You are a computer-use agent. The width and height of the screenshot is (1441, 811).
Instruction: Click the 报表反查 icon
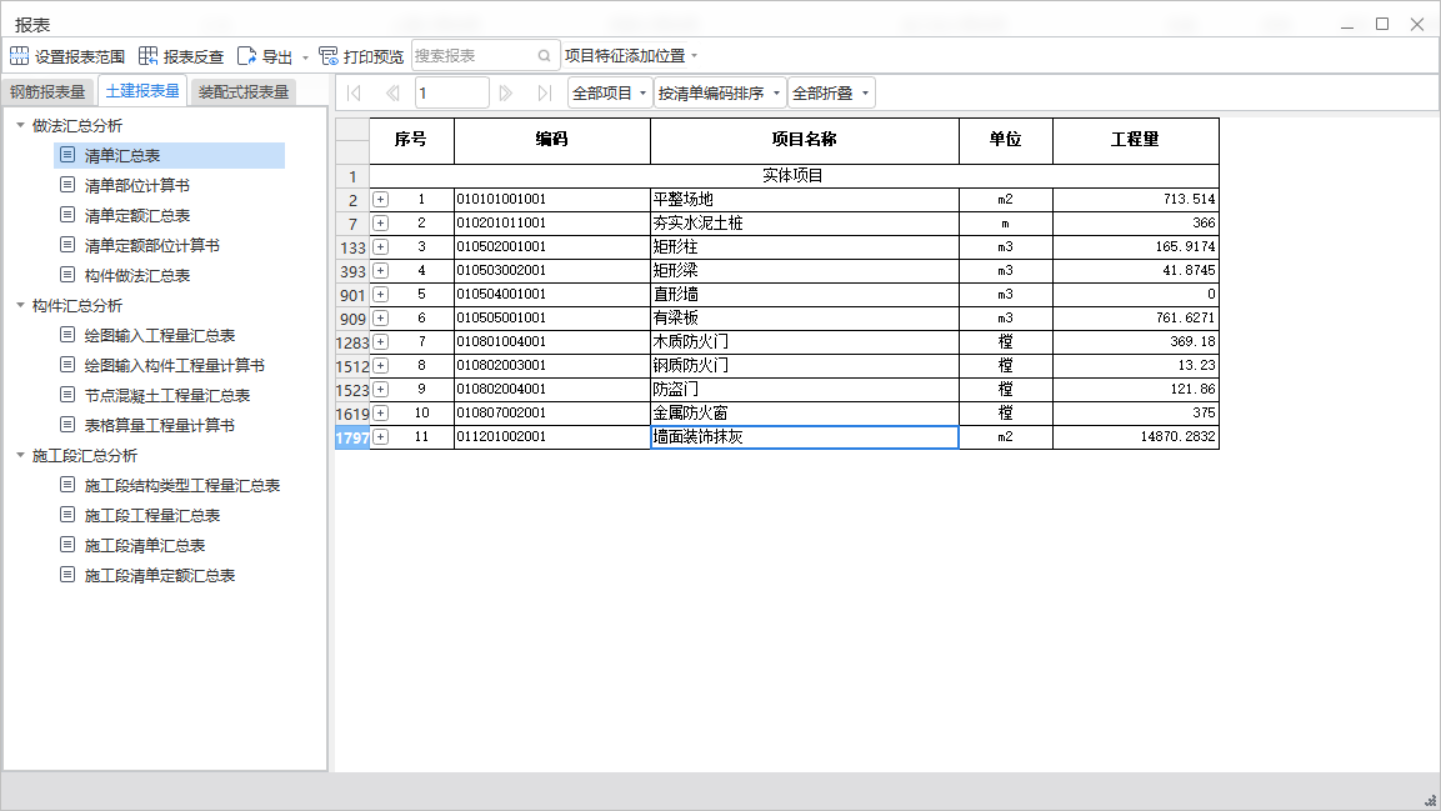click(148, 56)
